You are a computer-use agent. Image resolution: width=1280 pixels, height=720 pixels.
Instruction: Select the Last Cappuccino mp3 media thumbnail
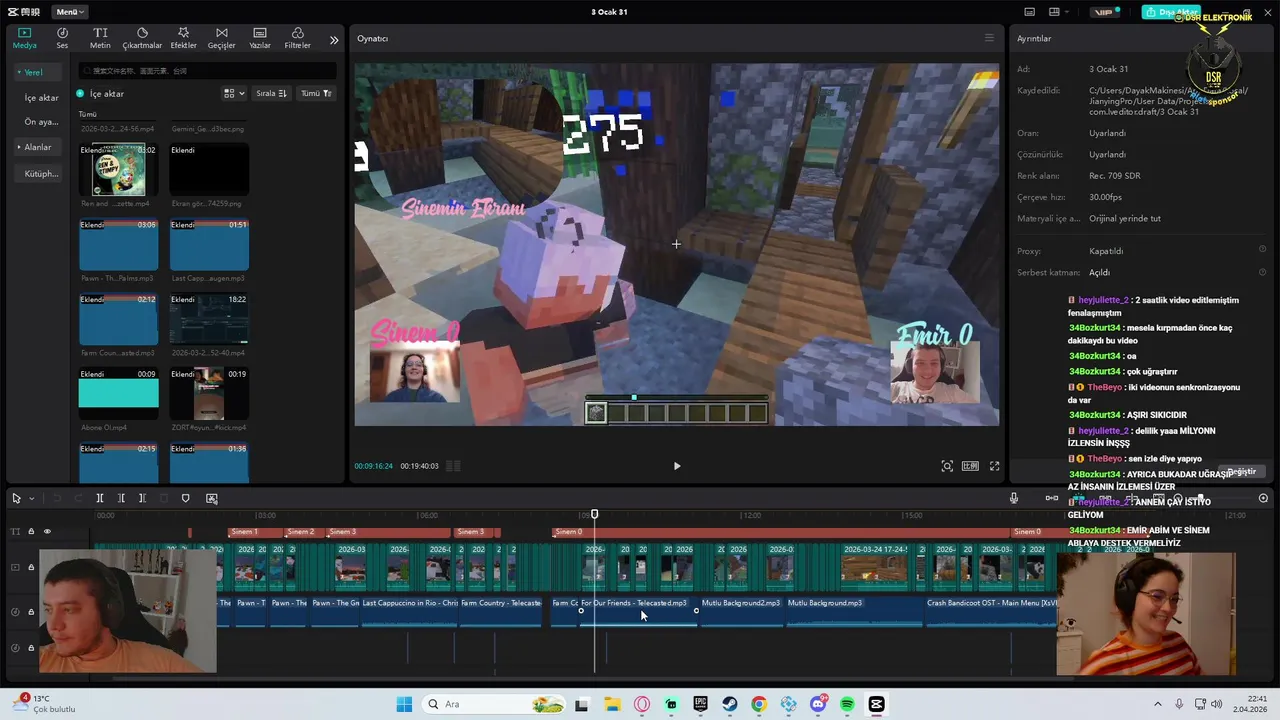209,245
